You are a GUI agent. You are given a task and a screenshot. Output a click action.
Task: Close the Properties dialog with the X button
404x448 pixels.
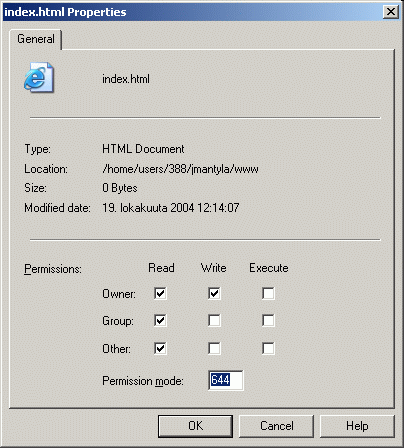391,12
